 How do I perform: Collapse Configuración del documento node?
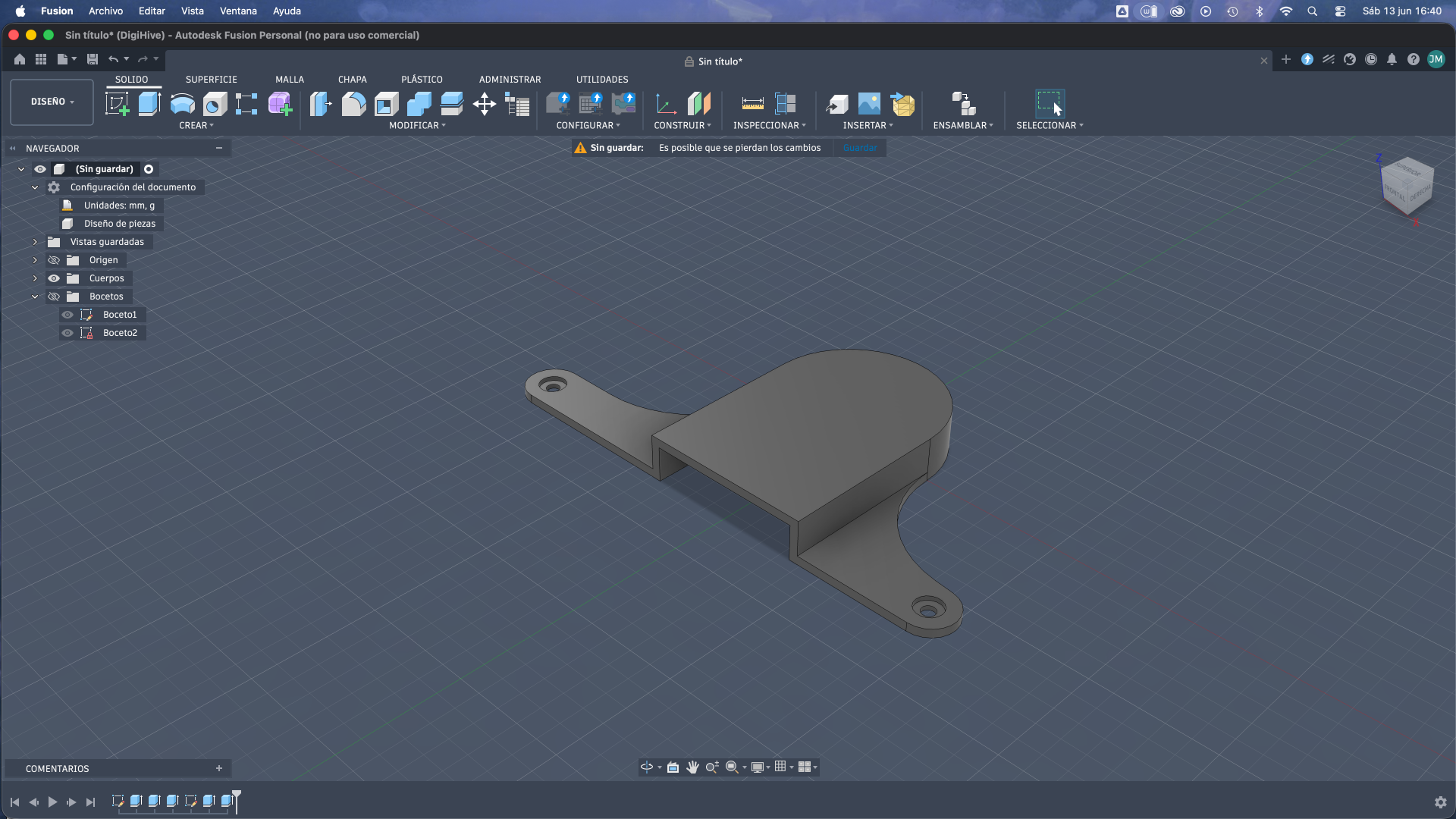[x=35, y=187]
